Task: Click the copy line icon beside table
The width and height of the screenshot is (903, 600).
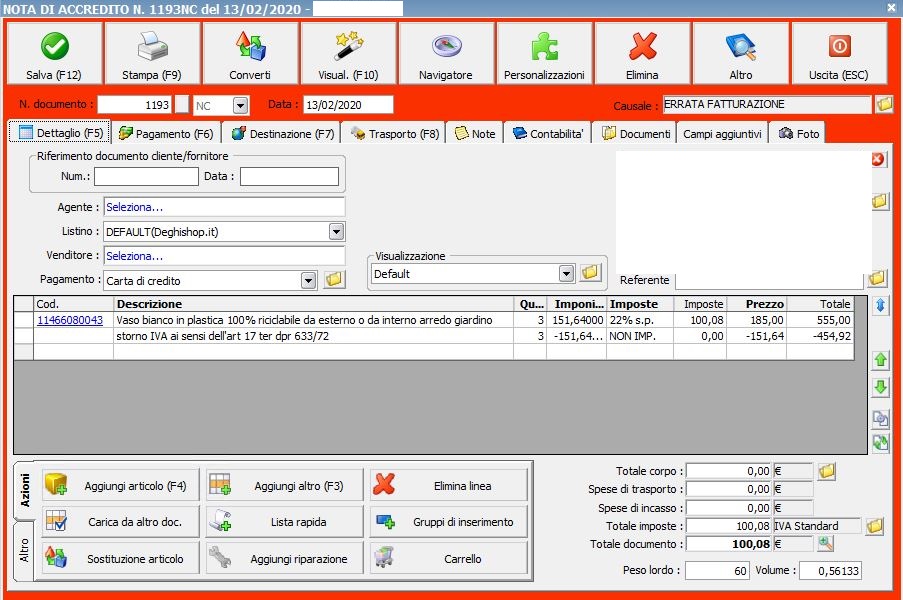Action: click(x=881, y=419)
